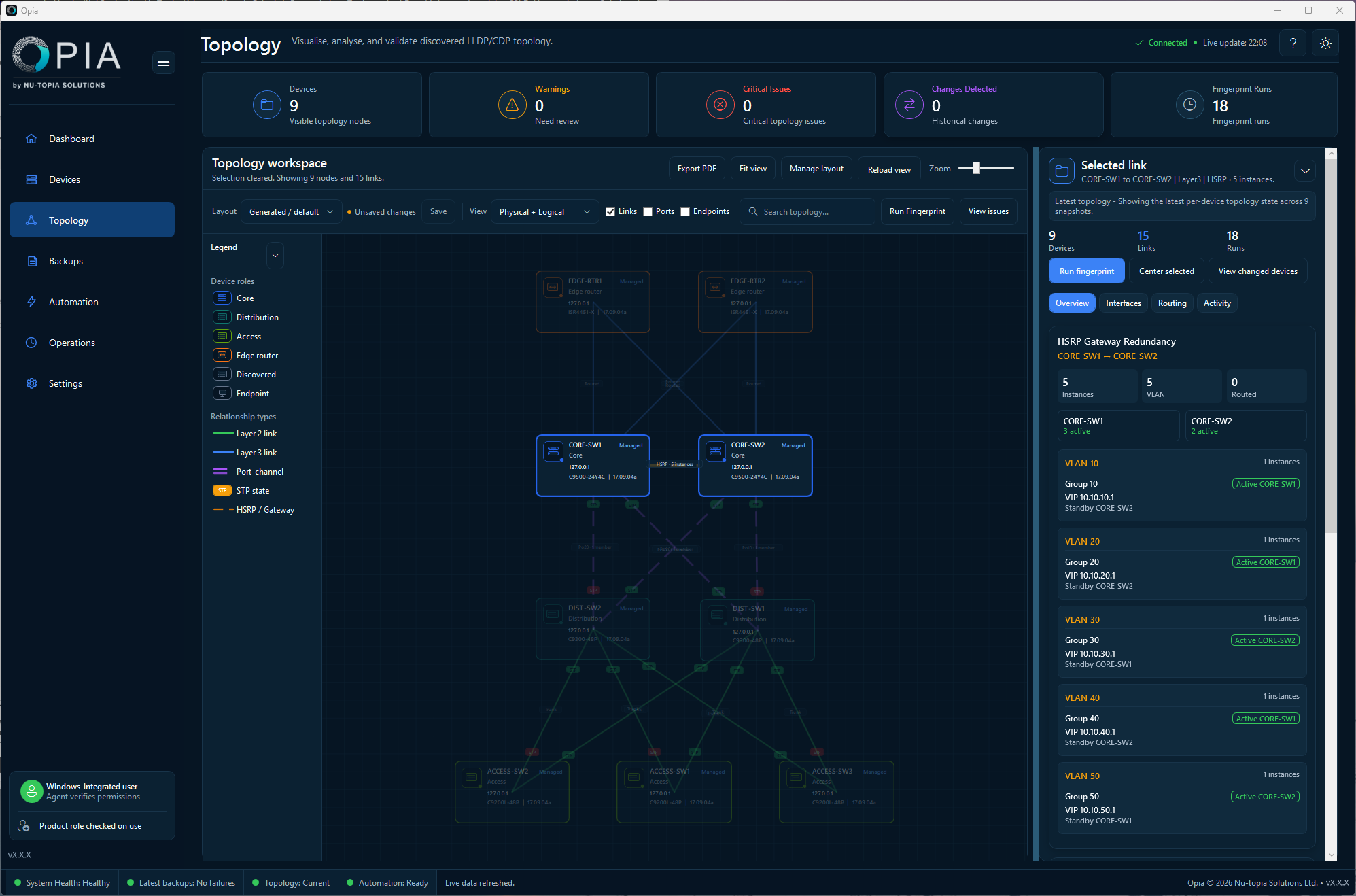Uncheck the Links checkbox
Screen dimensions: 1356x896
(610, 212)
